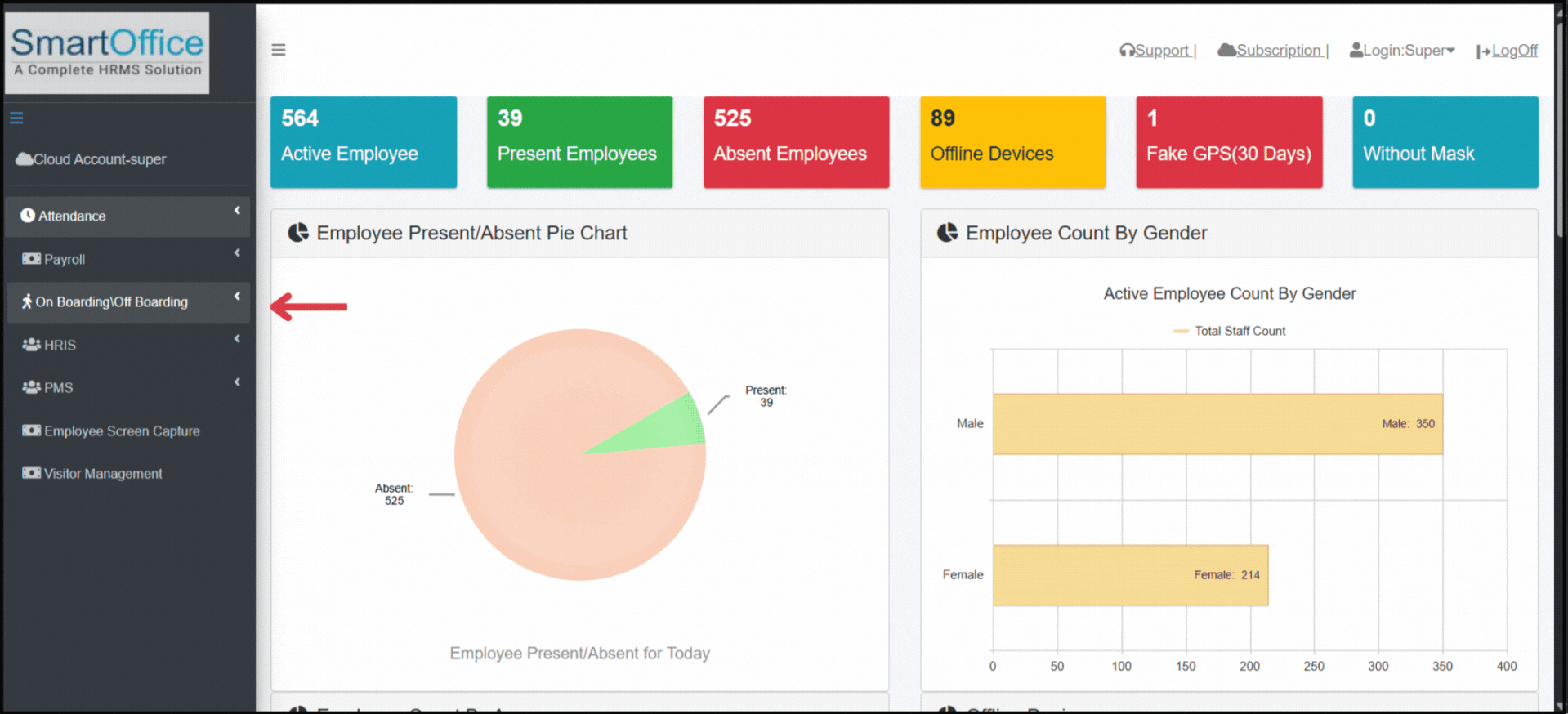Open the Support link
The height and width of the screenshot is (714, 1568).
click(x=1160, y=51)
